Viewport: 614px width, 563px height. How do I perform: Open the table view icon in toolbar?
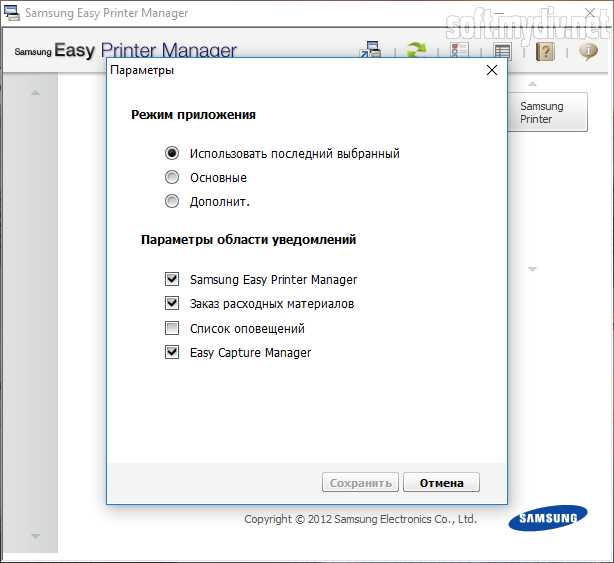[x=502, y=51]
